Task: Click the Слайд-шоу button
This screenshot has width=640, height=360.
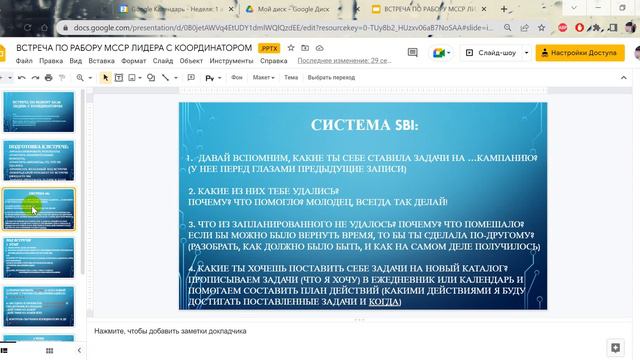Action: 491,53
